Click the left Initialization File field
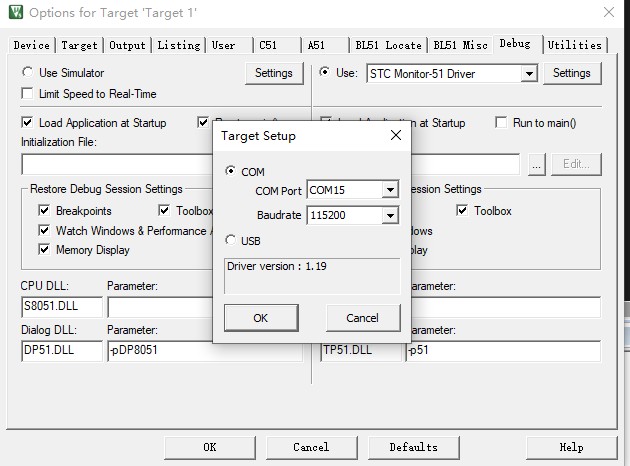The height and width of the screenshot is (466, 630). [117, 164]
